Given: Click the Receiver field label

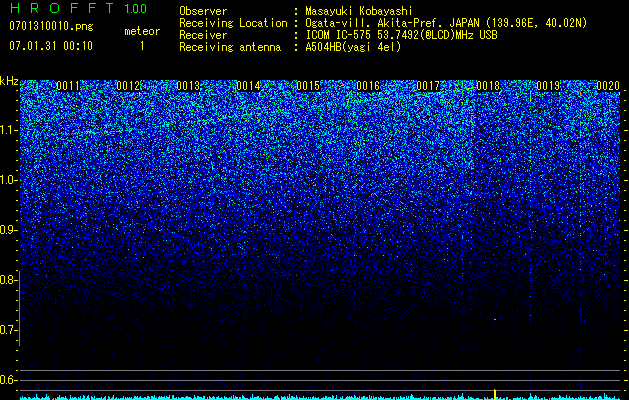Looking at the screenshot, I should 203,35.
